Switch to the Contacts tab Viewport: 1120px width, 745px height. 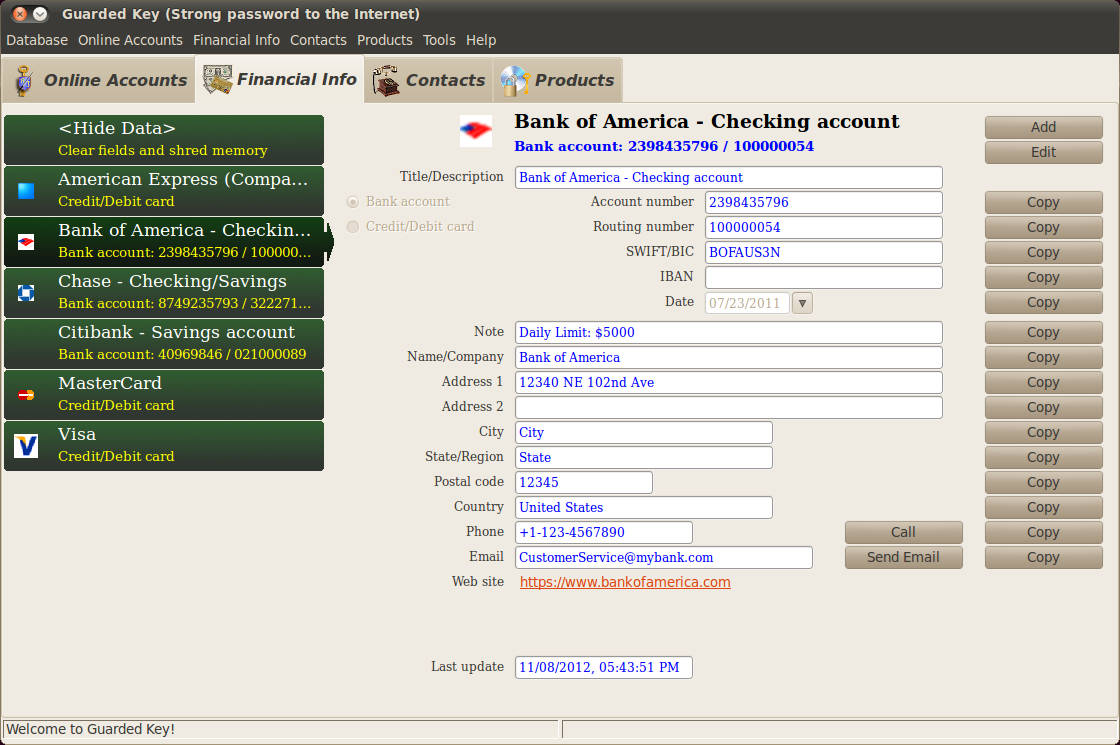[429, 80]
